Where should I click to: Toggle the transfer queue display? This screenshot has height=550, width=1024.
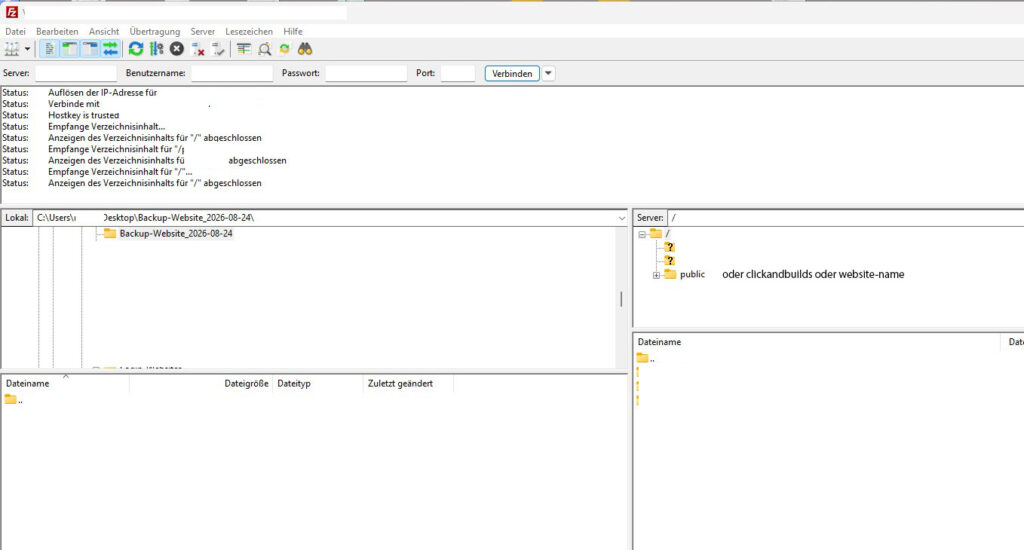[x=110, y=49]
